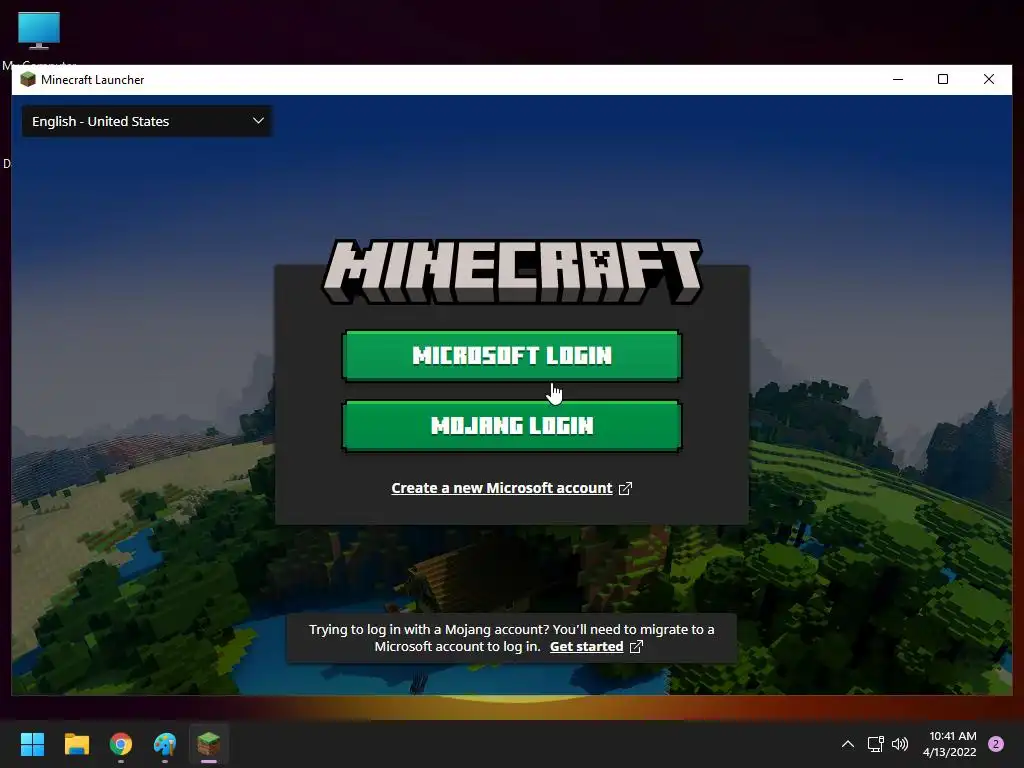The image size is (1024, 768).
Task: Open Create a new Microsoft account link
Action: click(502, 488)
